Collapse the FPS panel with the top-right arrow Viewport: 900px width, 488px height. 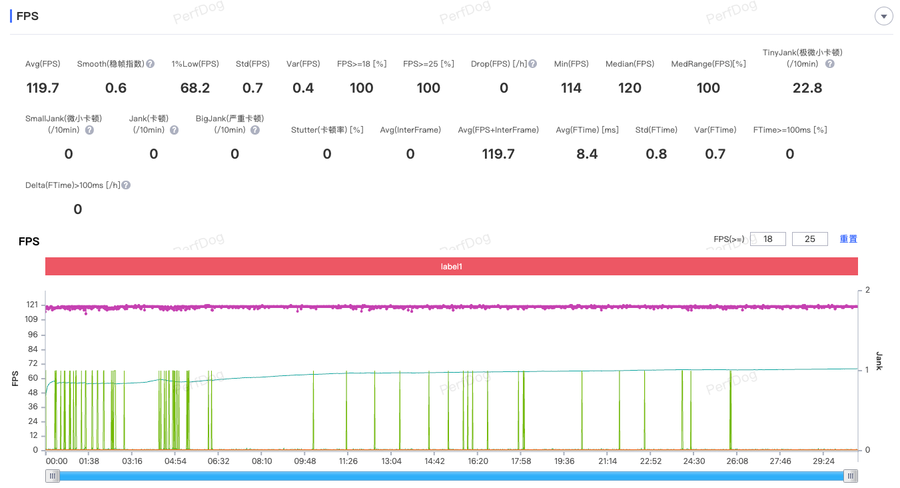pyautogui.click(x=883, y=16)
